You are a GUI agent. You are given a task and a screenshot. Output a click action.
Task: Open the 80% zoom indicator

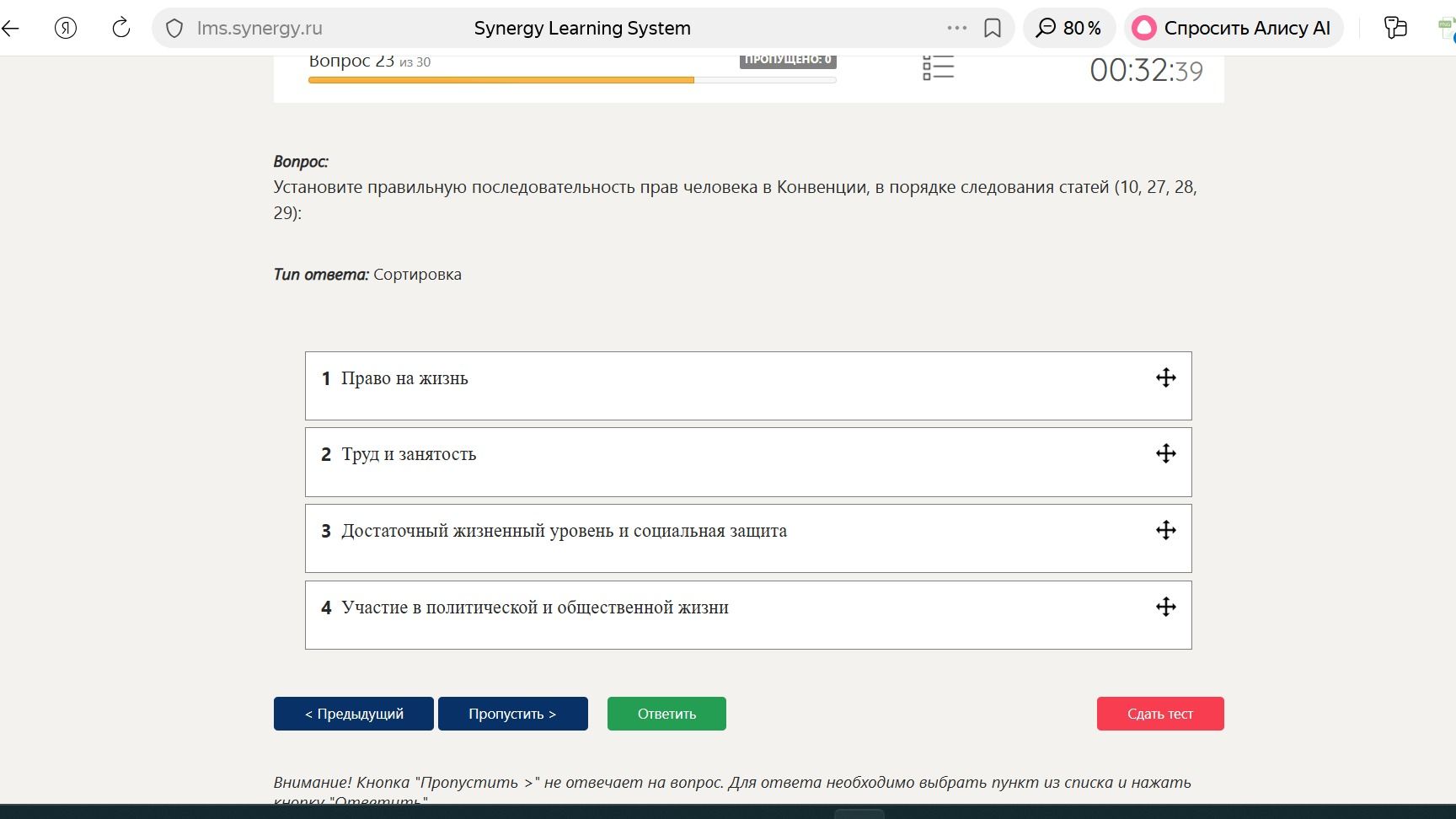click(x=1069, y=28)
